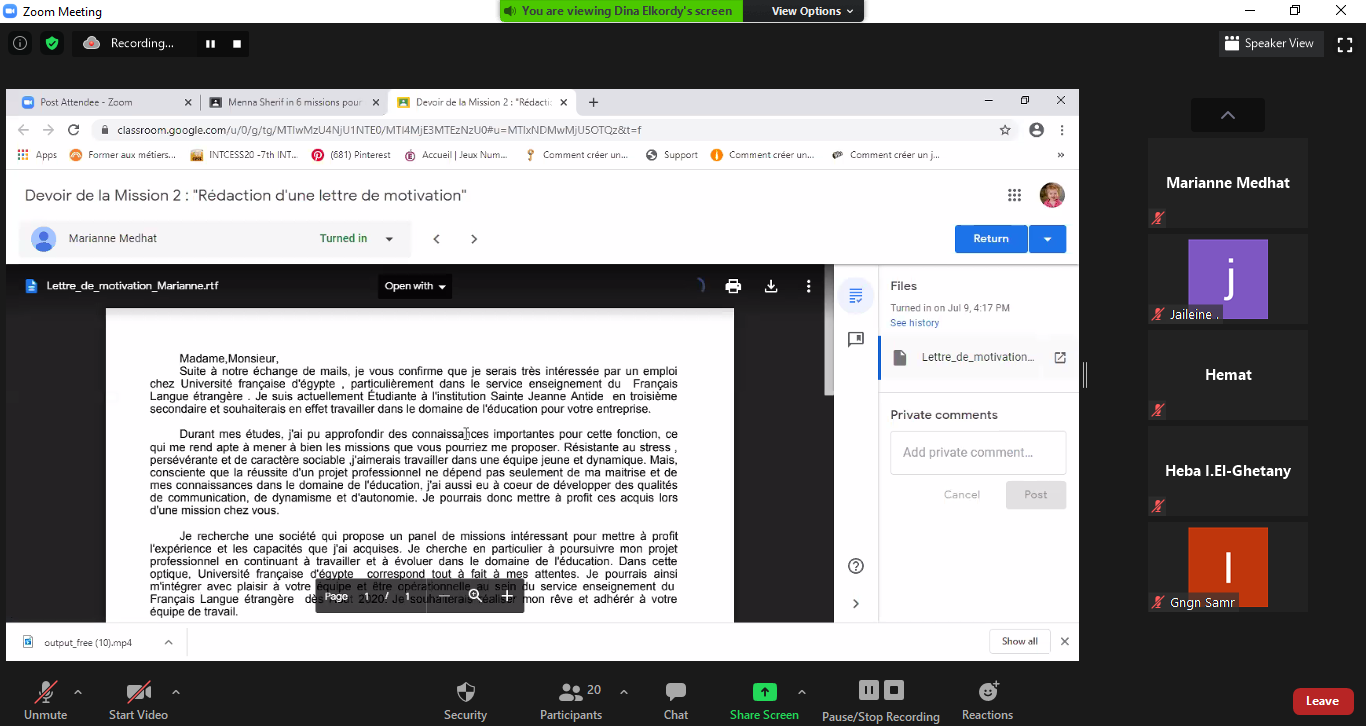Unmute the microphone
The height and width of the screenshot is (726, 1366).
[46, 692]
